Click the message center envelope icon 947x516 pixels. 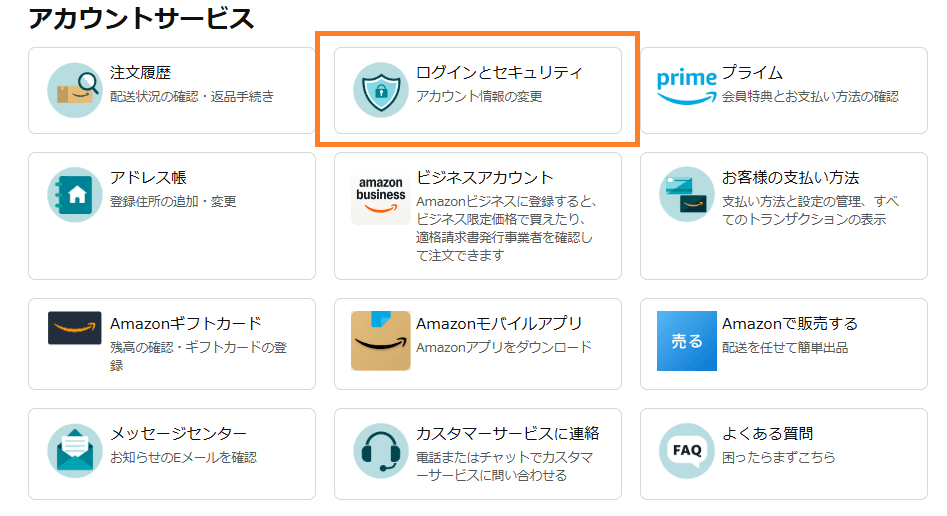[75, 451]
